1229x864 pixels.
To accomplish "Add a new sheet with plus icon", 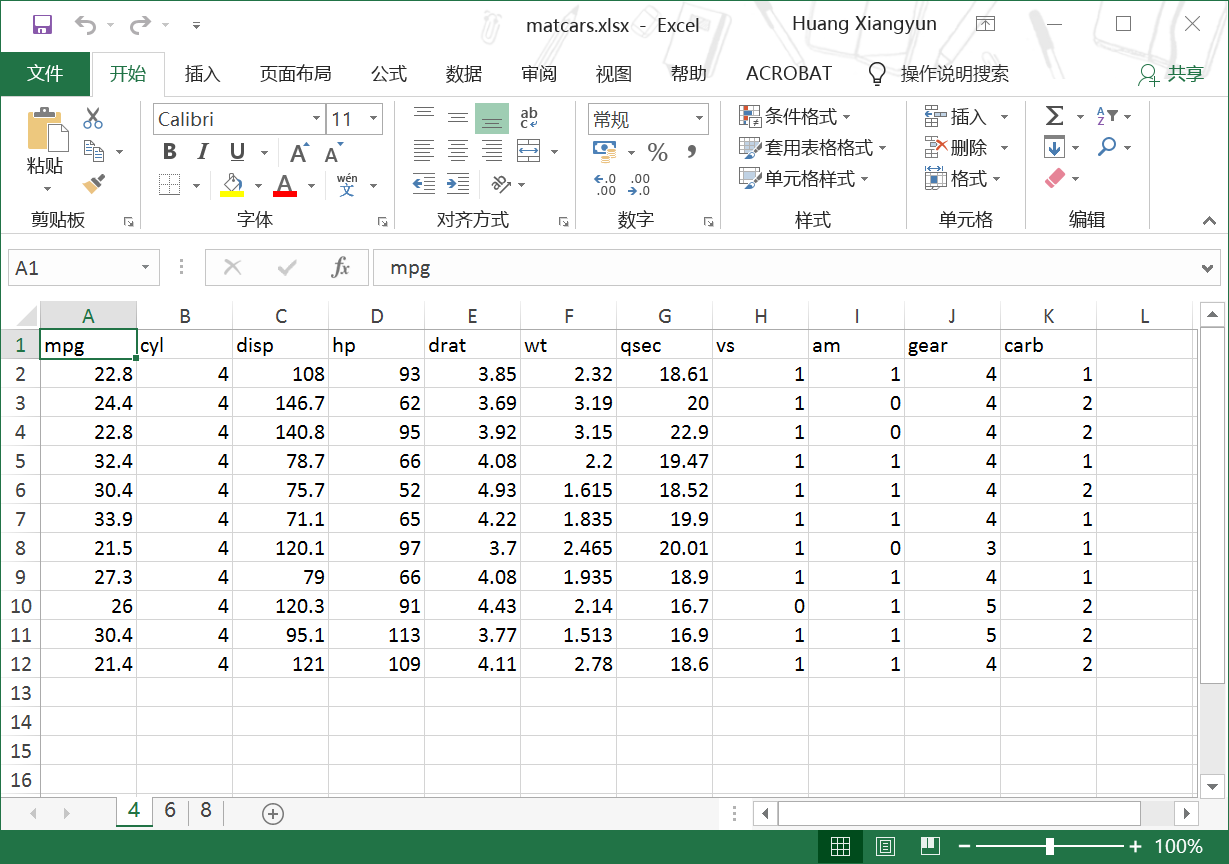I will point(272,813).
